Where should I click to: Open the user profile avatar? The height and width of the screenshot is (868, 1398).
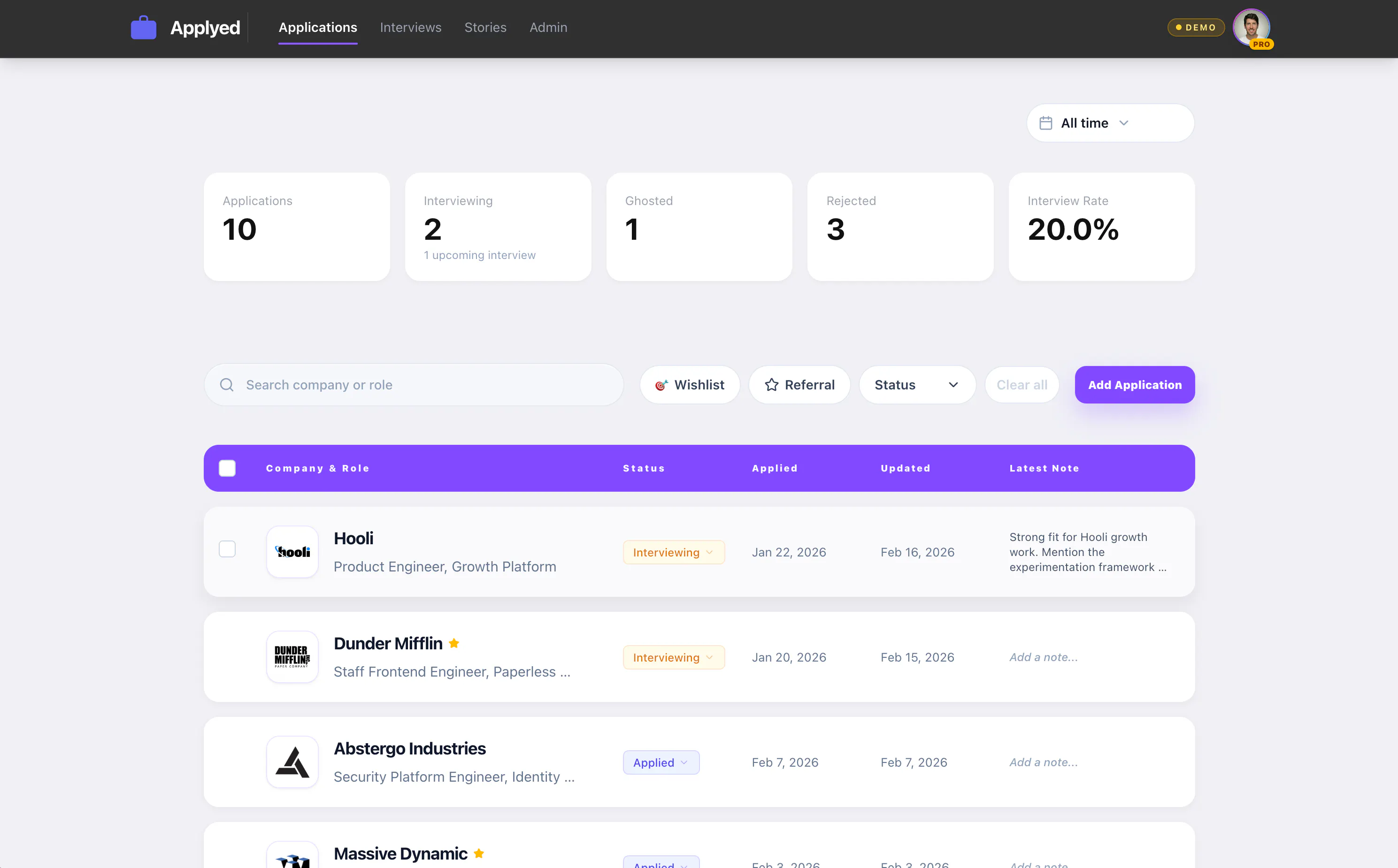[1251, 27]
